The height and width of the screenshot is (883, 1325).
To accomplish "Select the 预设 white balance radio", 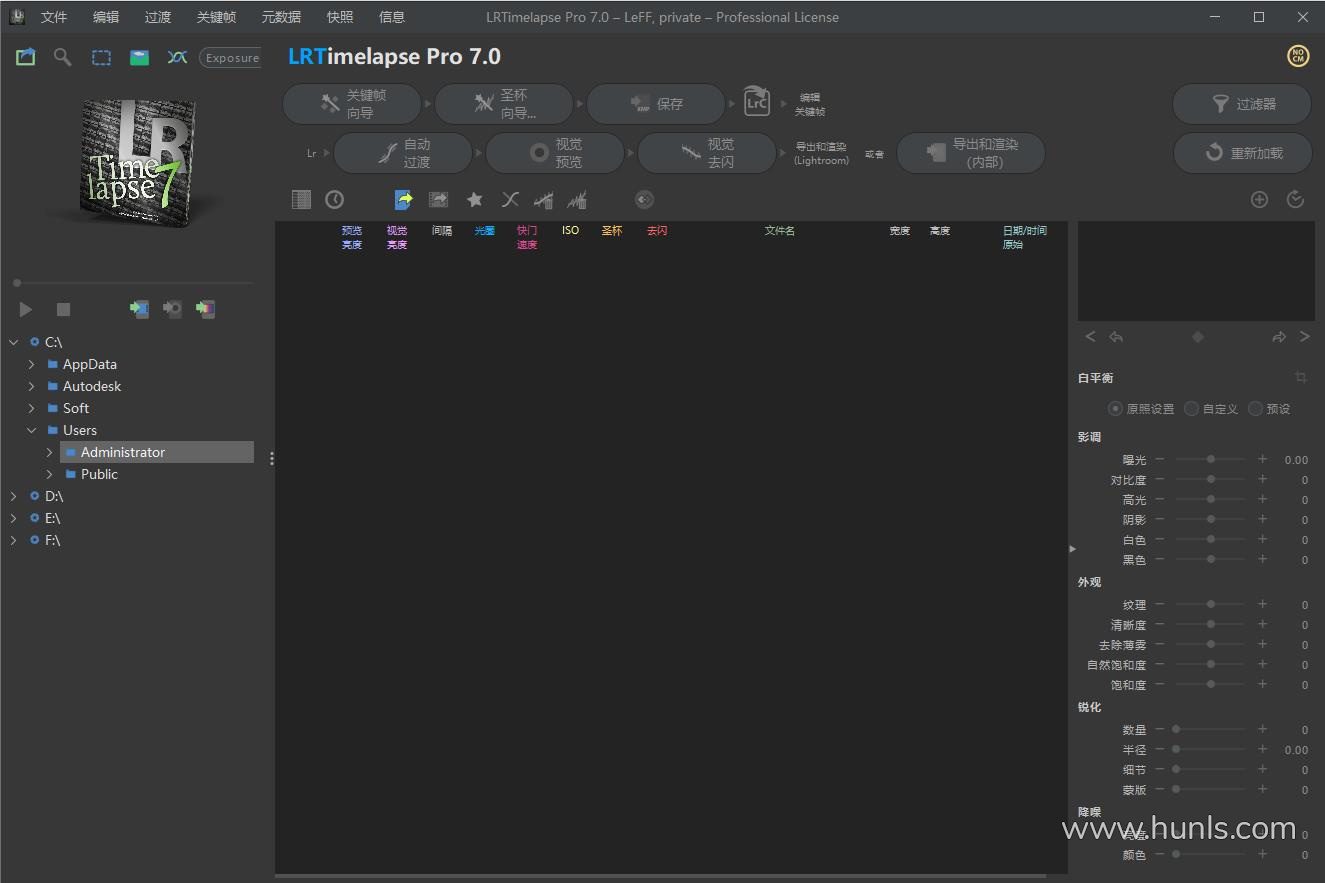I will tap(1255, 408).
